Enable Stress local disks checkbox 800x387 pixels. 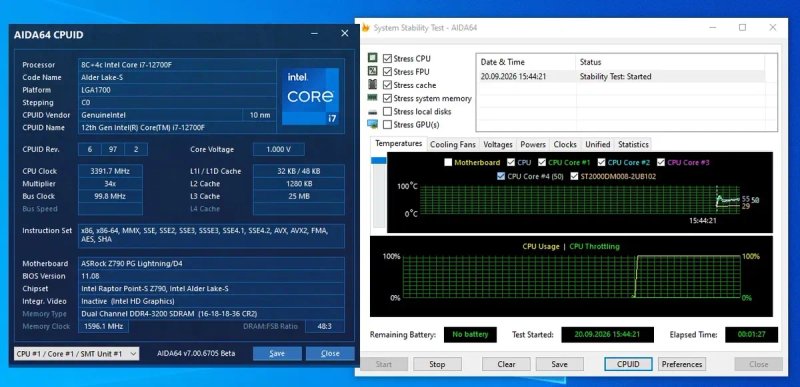point(387,112)
